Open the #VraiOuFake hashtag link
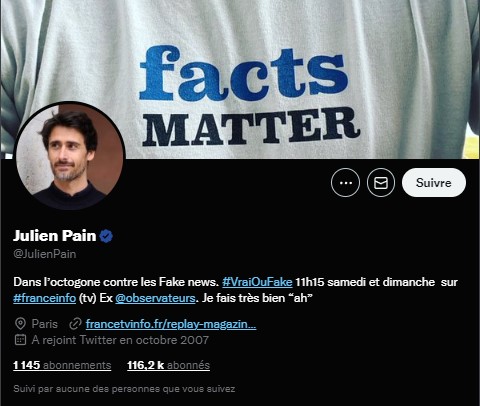The height and width of the screenshot is (406, 480). [x=257, y=282]
